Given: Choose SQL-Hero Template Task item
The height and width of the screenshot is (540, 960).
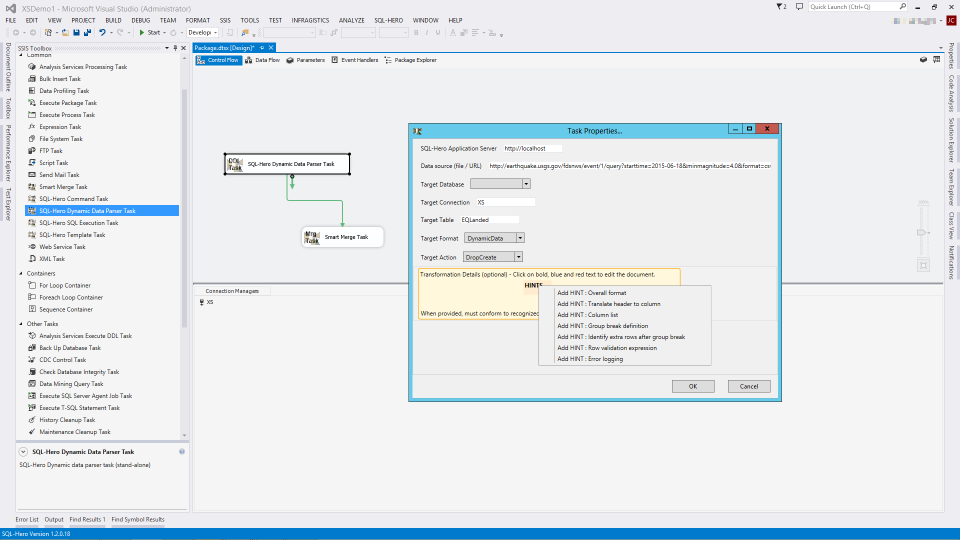Looking at the screenshot, I should (x=72, y=235).
